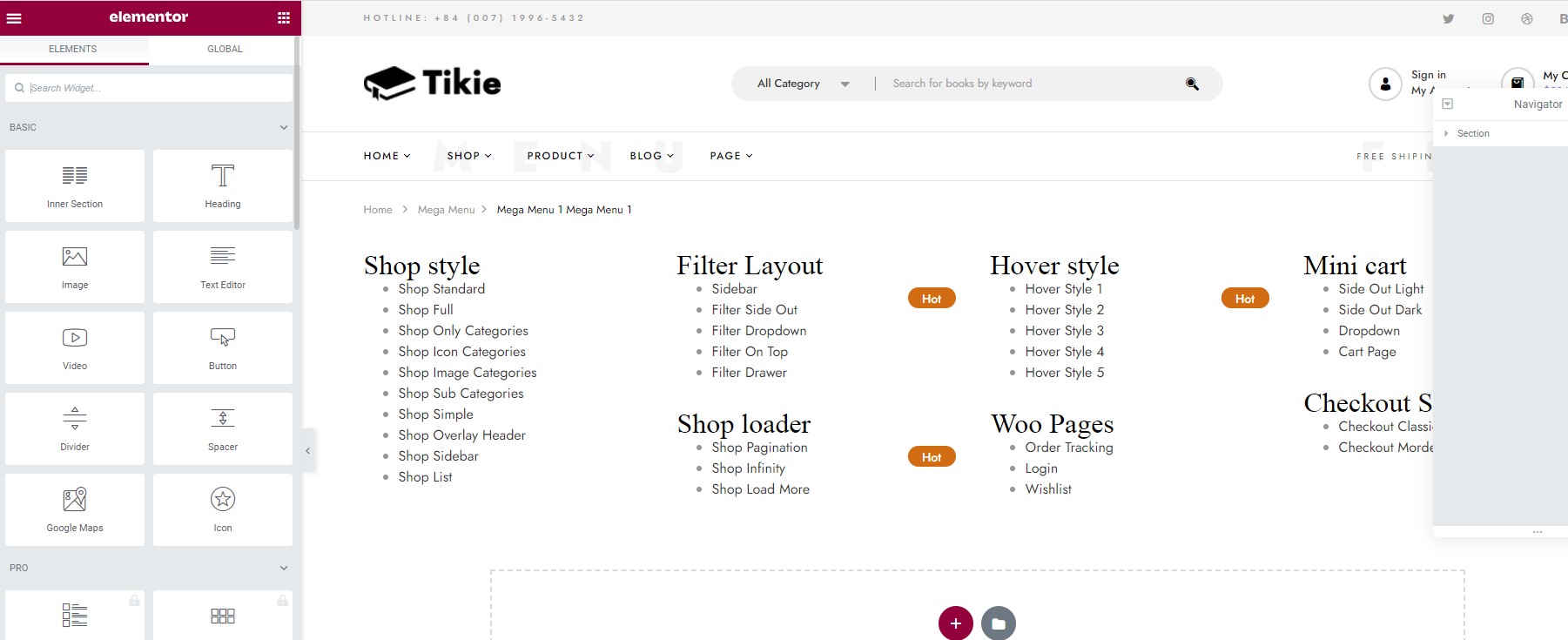The height and width of the screenshot is (640, 1568).
Task: Switch to the Global tab
Action: coord(225,49)
